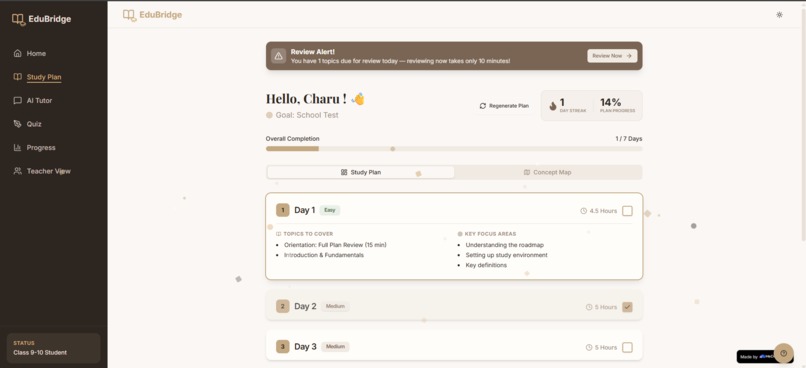Uncheck the Day 2 completion checkbox

coord(627,307)
